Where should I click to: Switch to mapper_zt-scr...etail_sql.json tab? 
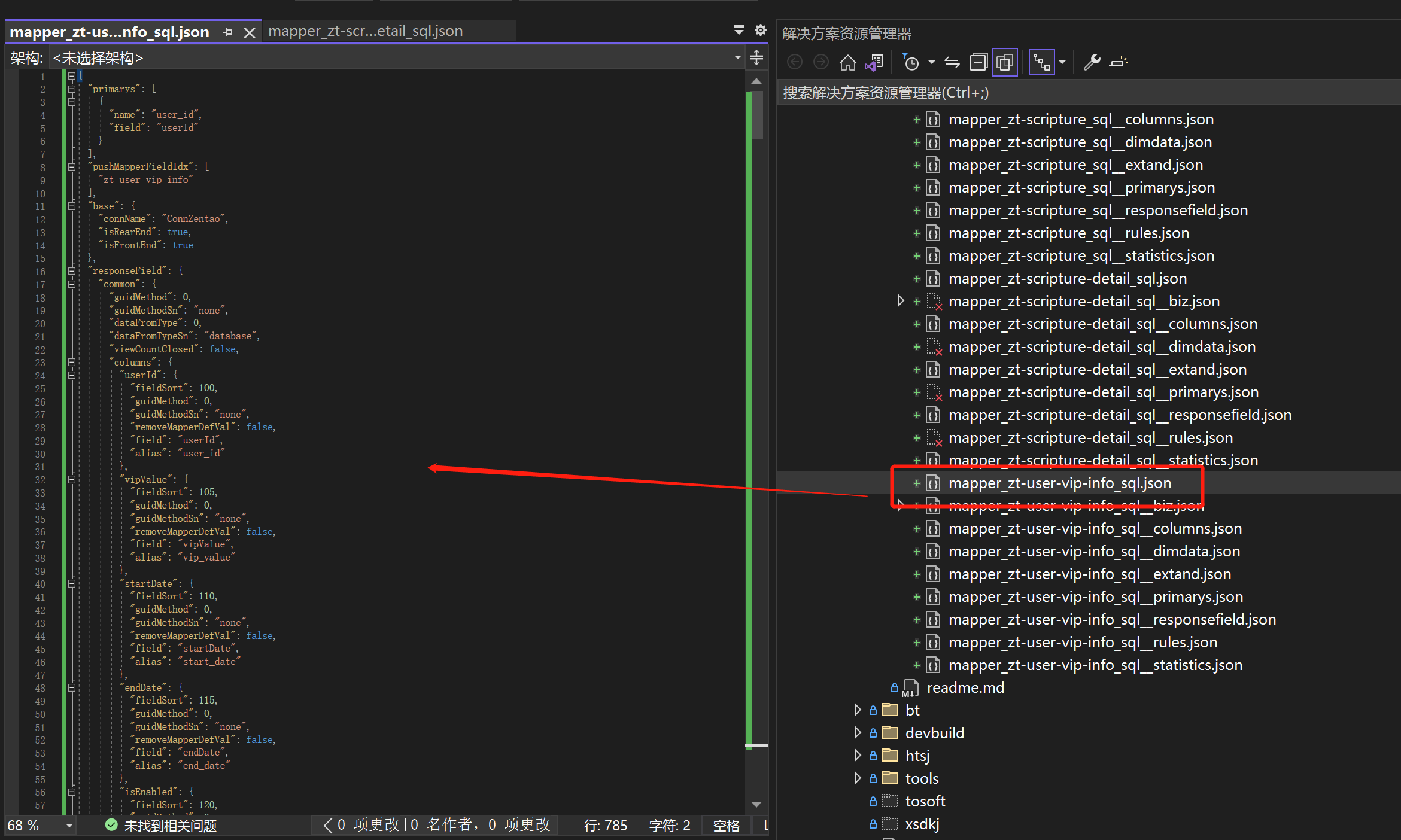(x=366, y=31)
